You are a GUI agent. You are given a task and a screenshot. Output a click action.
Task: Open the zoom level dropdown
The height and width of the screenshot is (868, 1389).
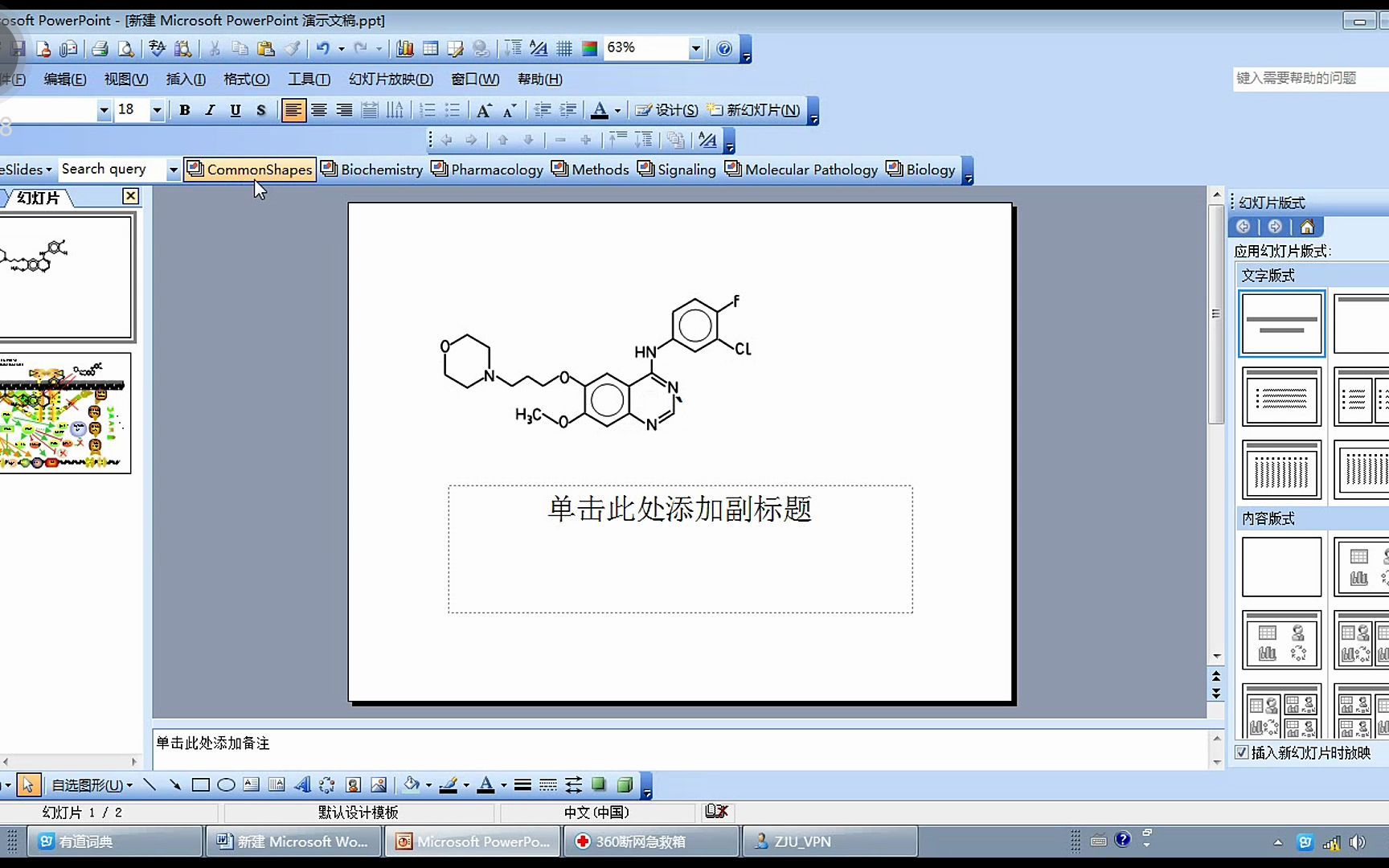(696, 48)
